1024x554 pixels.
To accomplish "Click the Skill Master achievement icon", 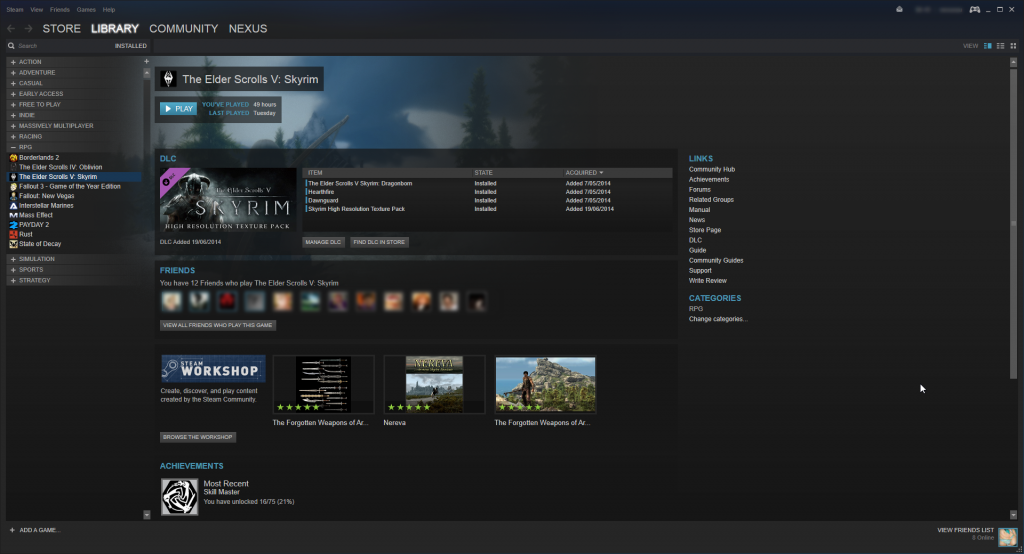I will tap(180, 497).
